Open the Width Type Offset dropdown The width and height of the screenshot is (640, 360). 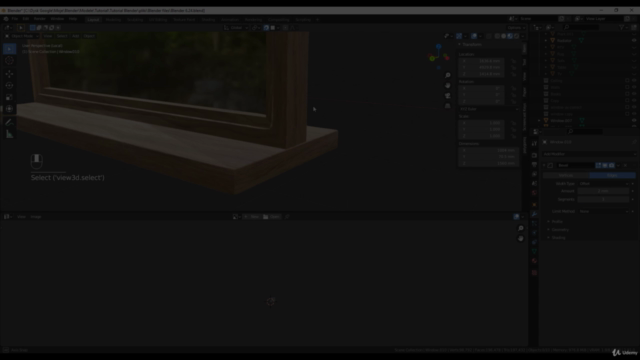pyautogui.click(x=603, y=184)
